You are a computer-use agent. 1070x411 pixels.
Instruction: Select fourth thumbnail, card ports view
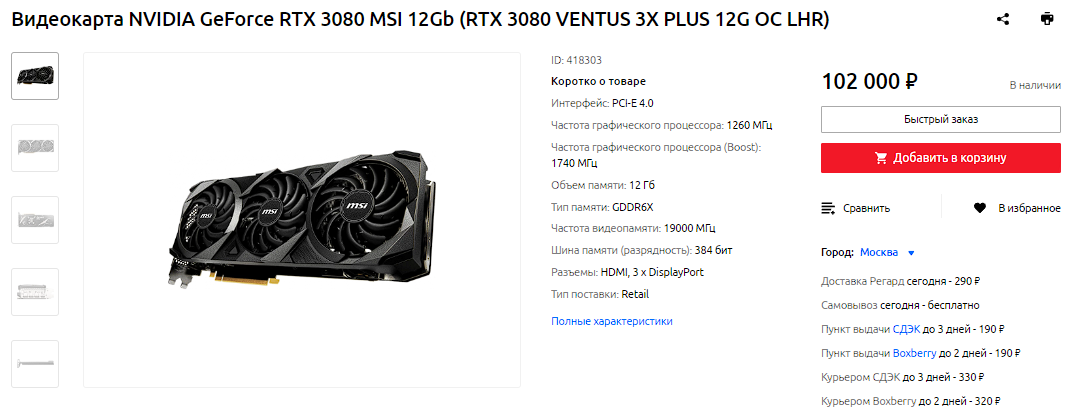pos(35,292)
